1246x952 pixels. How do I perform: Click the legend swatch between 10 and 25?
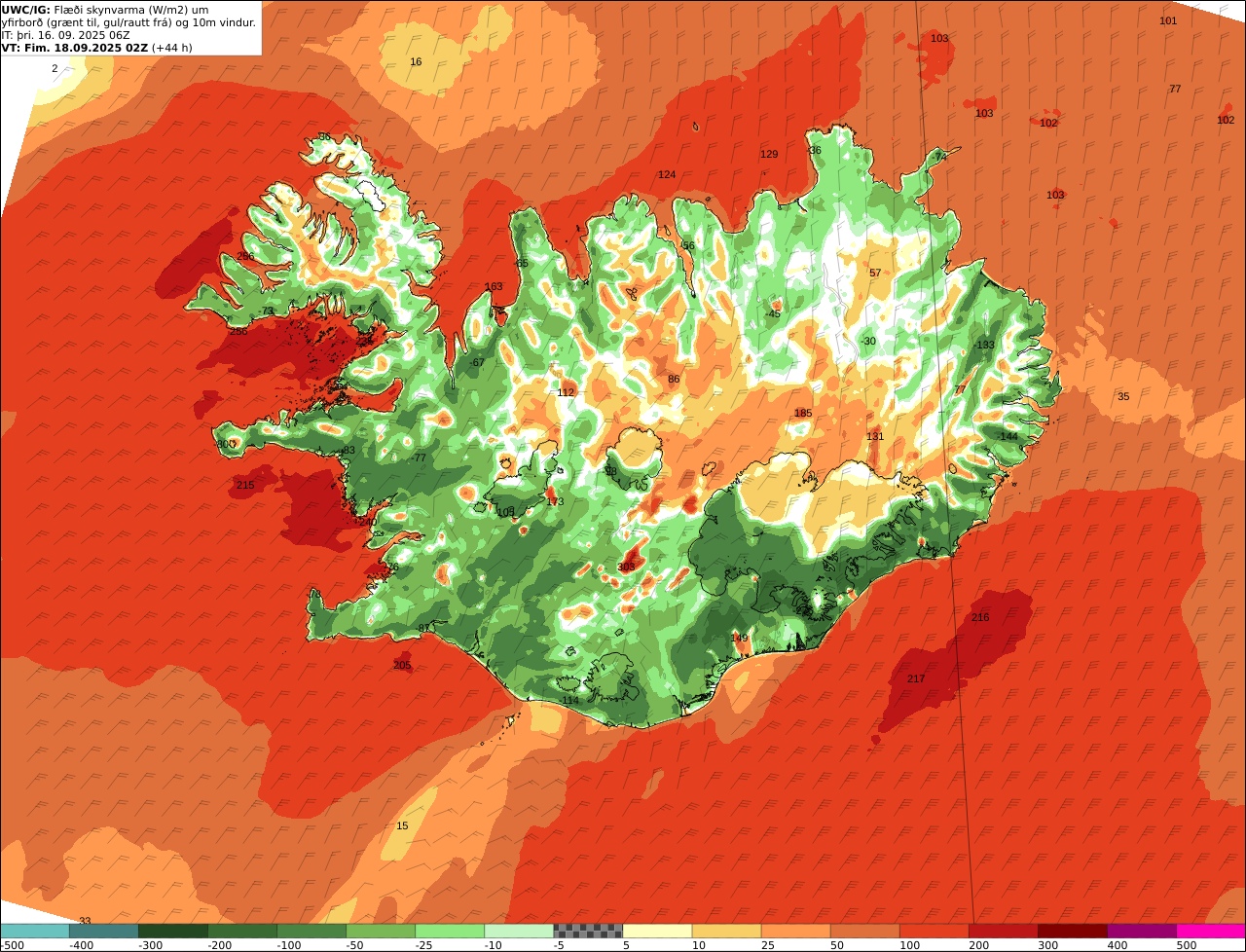tap(725, 932)
